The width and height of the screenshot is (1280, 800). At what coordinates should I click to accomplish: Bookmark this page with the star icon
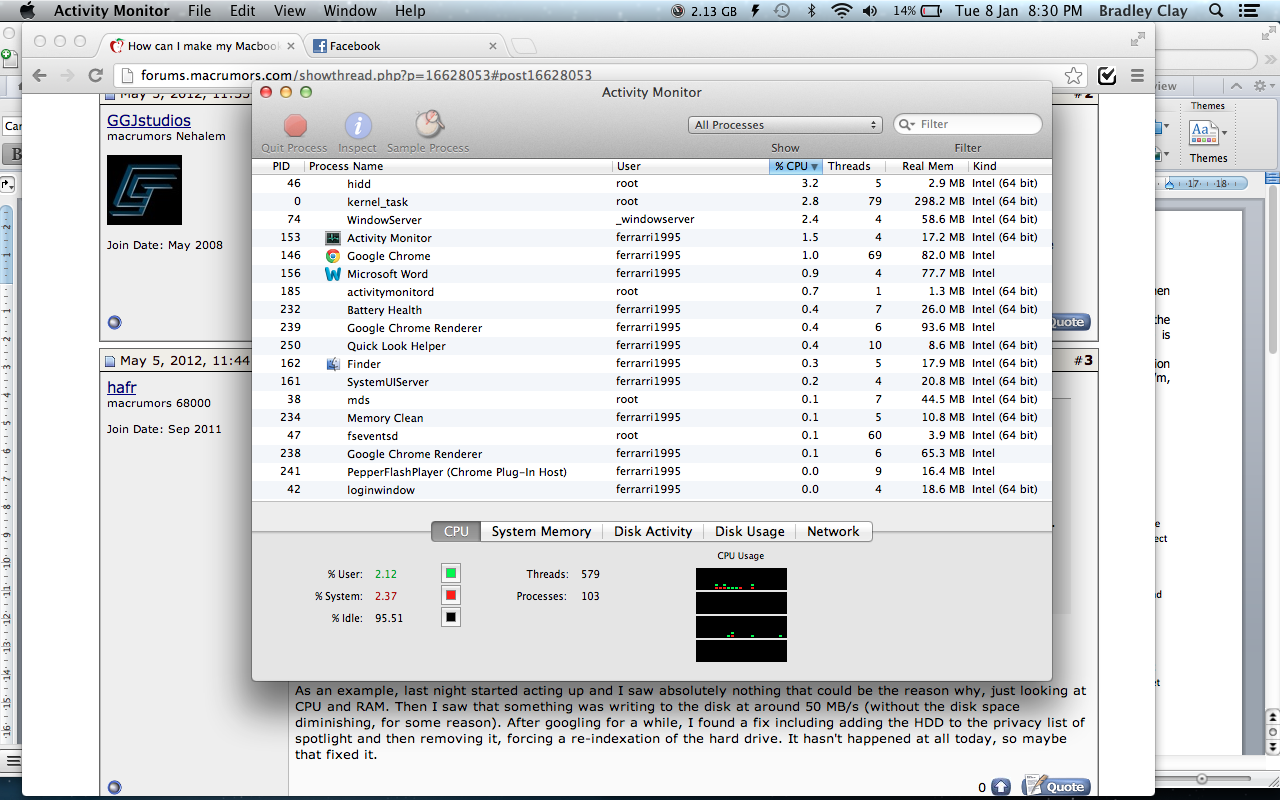[1073, 75]
